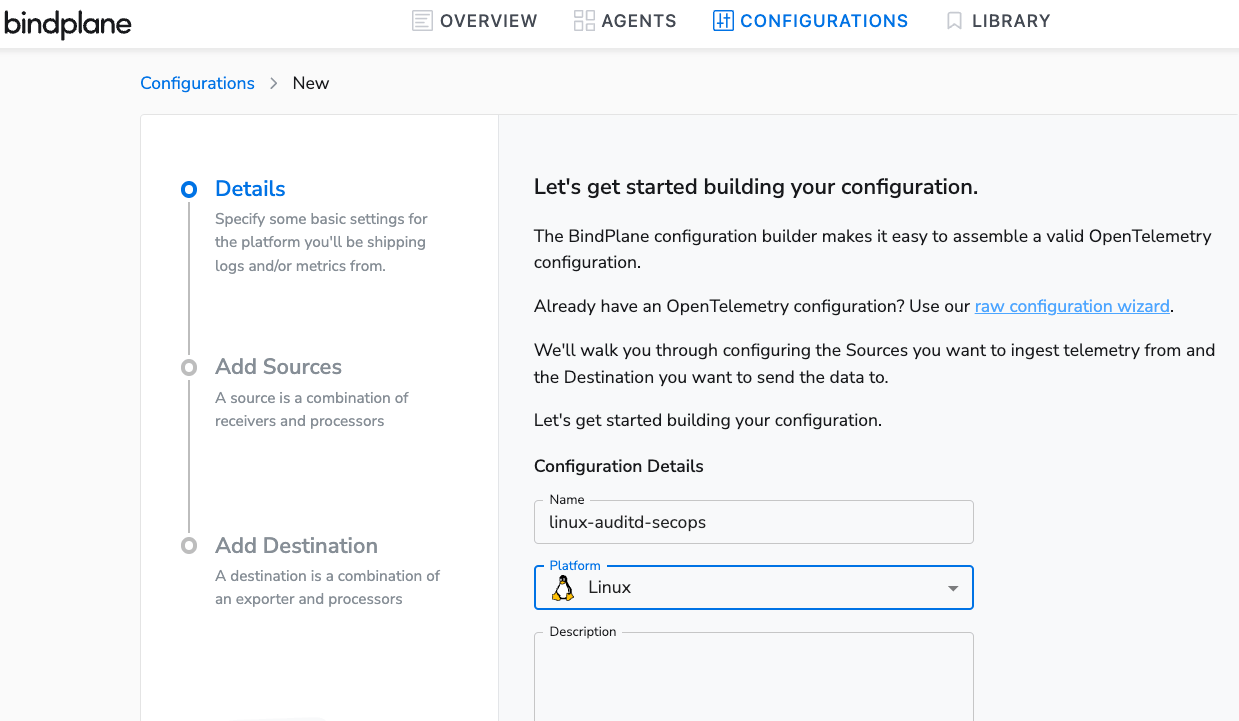Switch to the AGENTS tab
This screenshot has height=721, width=1239.
[625, 21]
